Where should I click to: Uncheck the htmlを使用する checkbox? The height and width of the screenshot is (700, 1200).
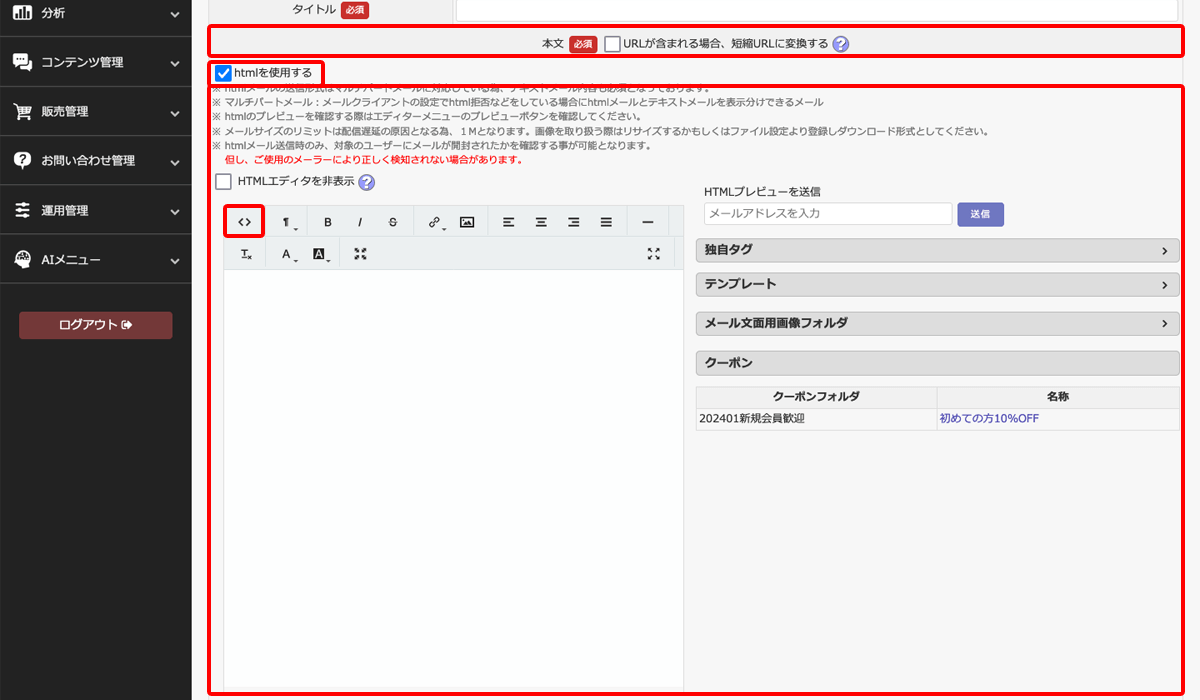(223, 73)
